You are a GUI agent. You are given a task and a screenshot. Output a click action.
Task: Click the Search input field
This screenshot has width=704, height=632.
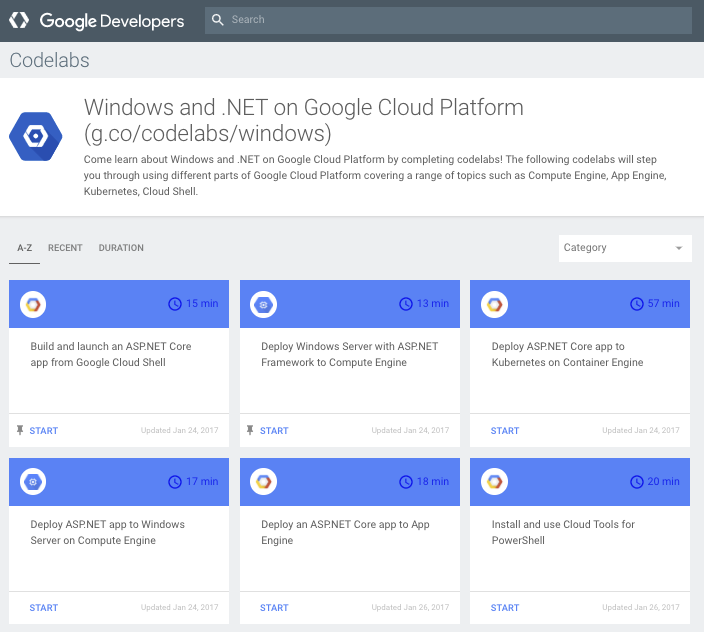coord(450,20)
